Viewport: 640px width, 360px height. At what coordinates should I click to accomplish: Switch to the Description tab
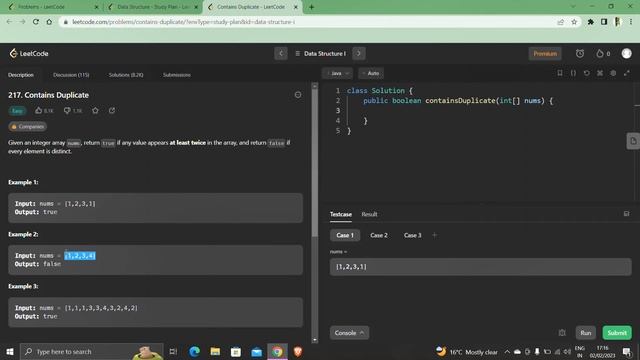21,75
